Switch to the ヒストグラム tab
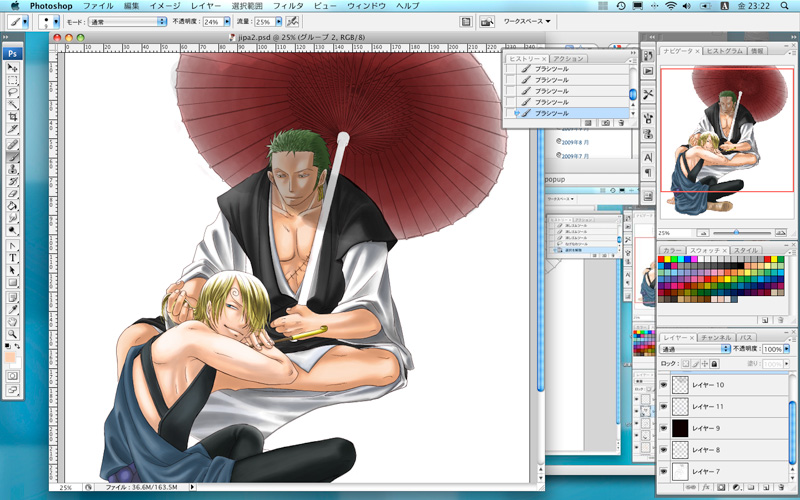The height and width of the screenshot is (500, 800). pyautogui.click(x=724, y=51)
